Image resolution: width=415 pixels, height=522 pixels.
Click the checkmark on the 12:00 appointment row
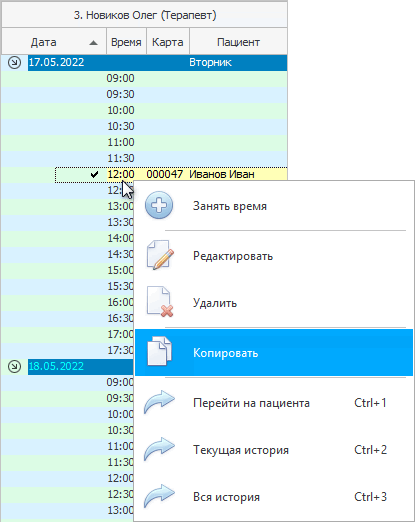pos(94,174)
